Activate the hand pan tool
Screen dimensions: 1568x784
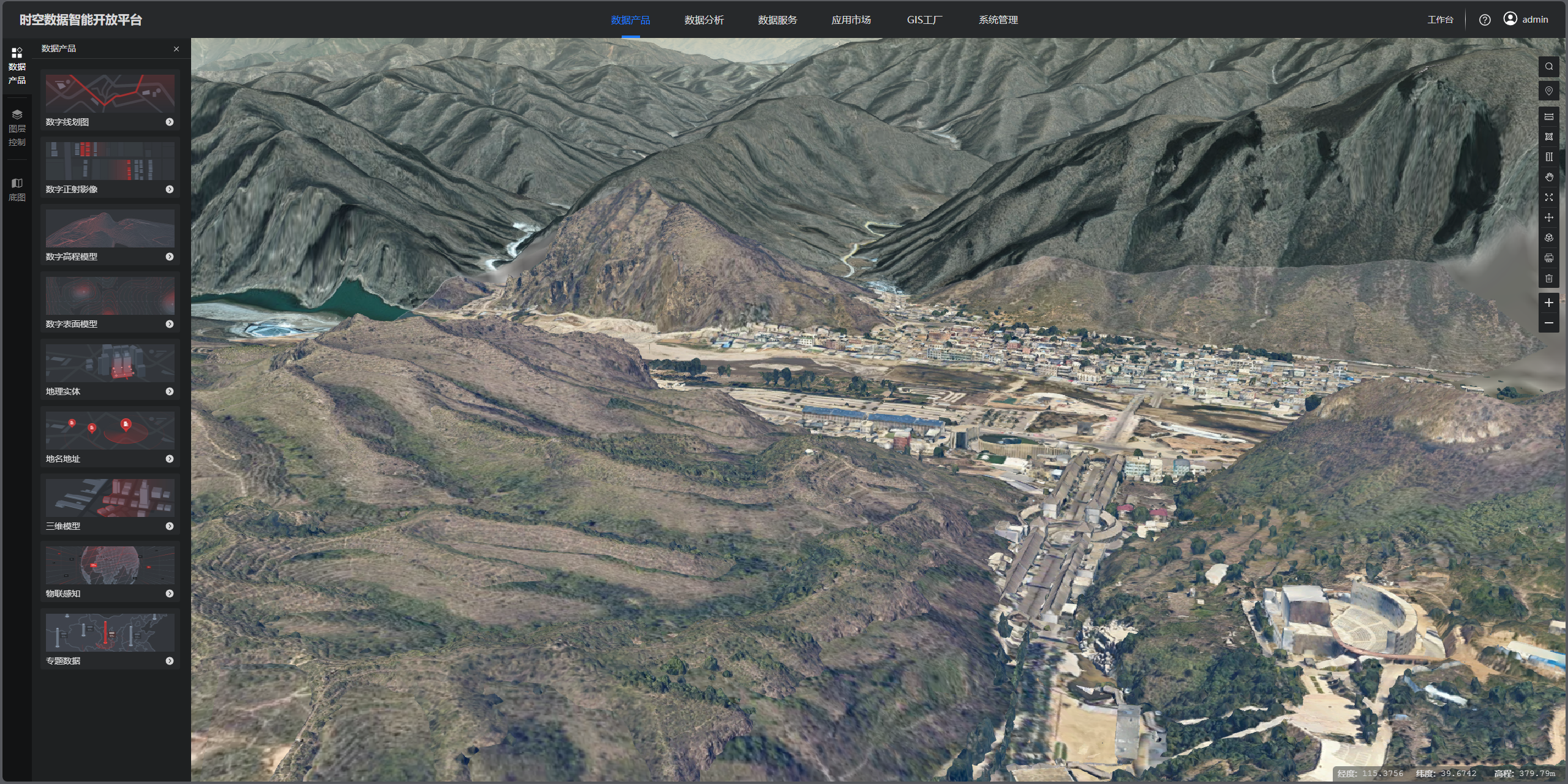click(x=1548, y=177)
